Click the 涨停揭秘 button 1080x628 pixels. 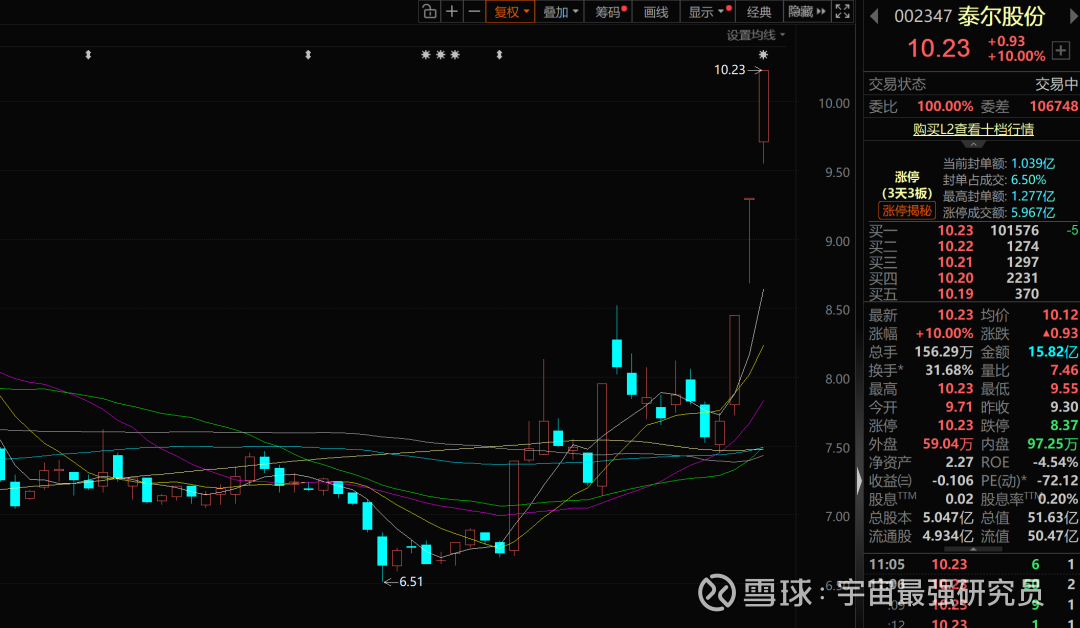pos(906,211)
